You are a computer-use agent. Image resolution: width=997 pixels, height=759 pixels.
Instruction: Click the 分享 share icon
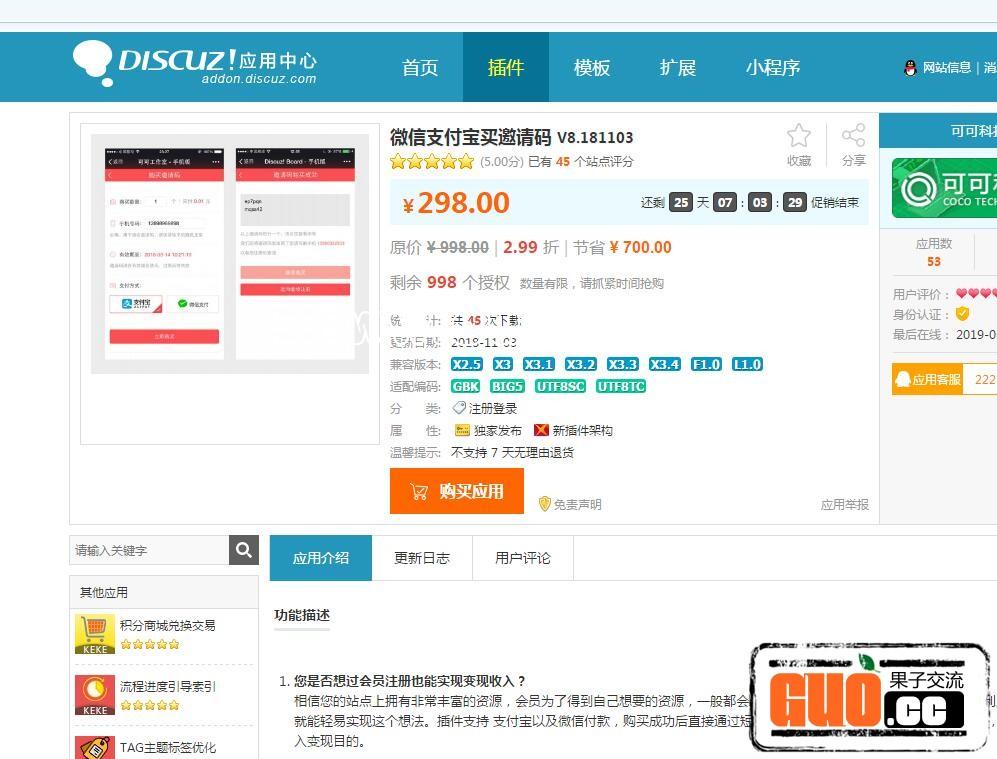(853, 136)
